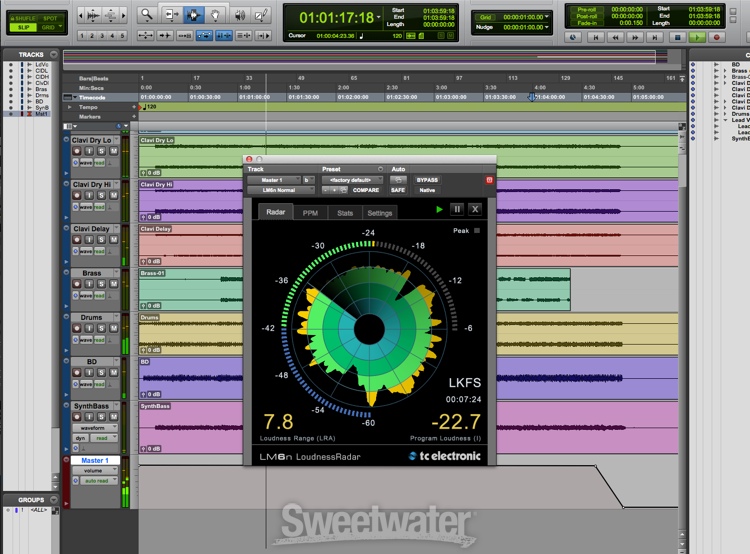Open the Nudge value dropdown arrow

(547, 27)
